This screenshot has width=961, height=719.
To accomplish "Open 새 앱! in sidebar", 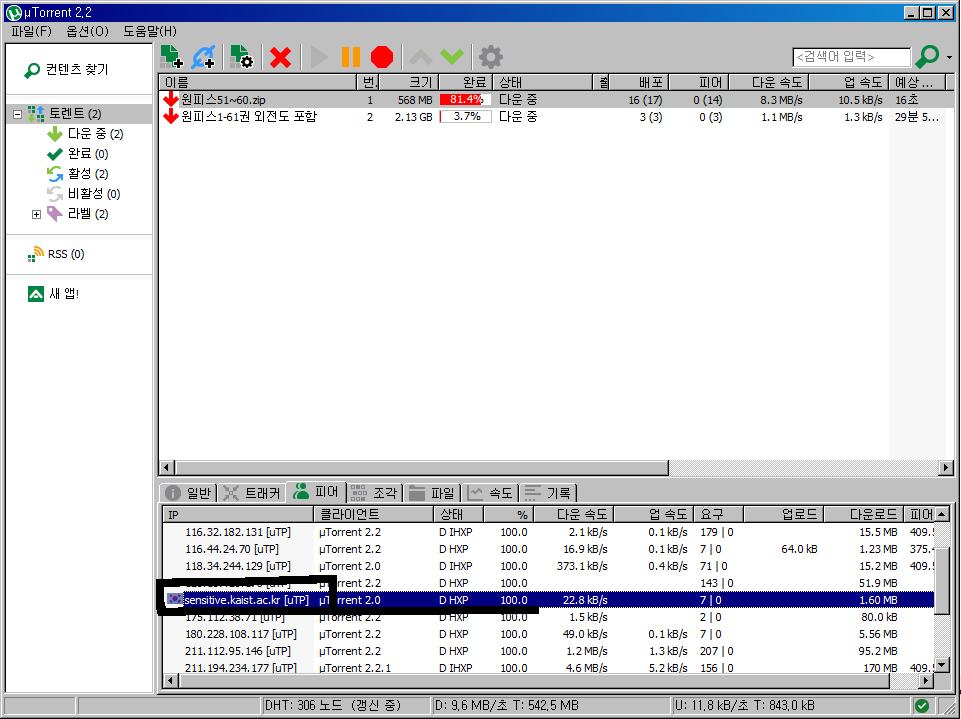I will [53, 294].
